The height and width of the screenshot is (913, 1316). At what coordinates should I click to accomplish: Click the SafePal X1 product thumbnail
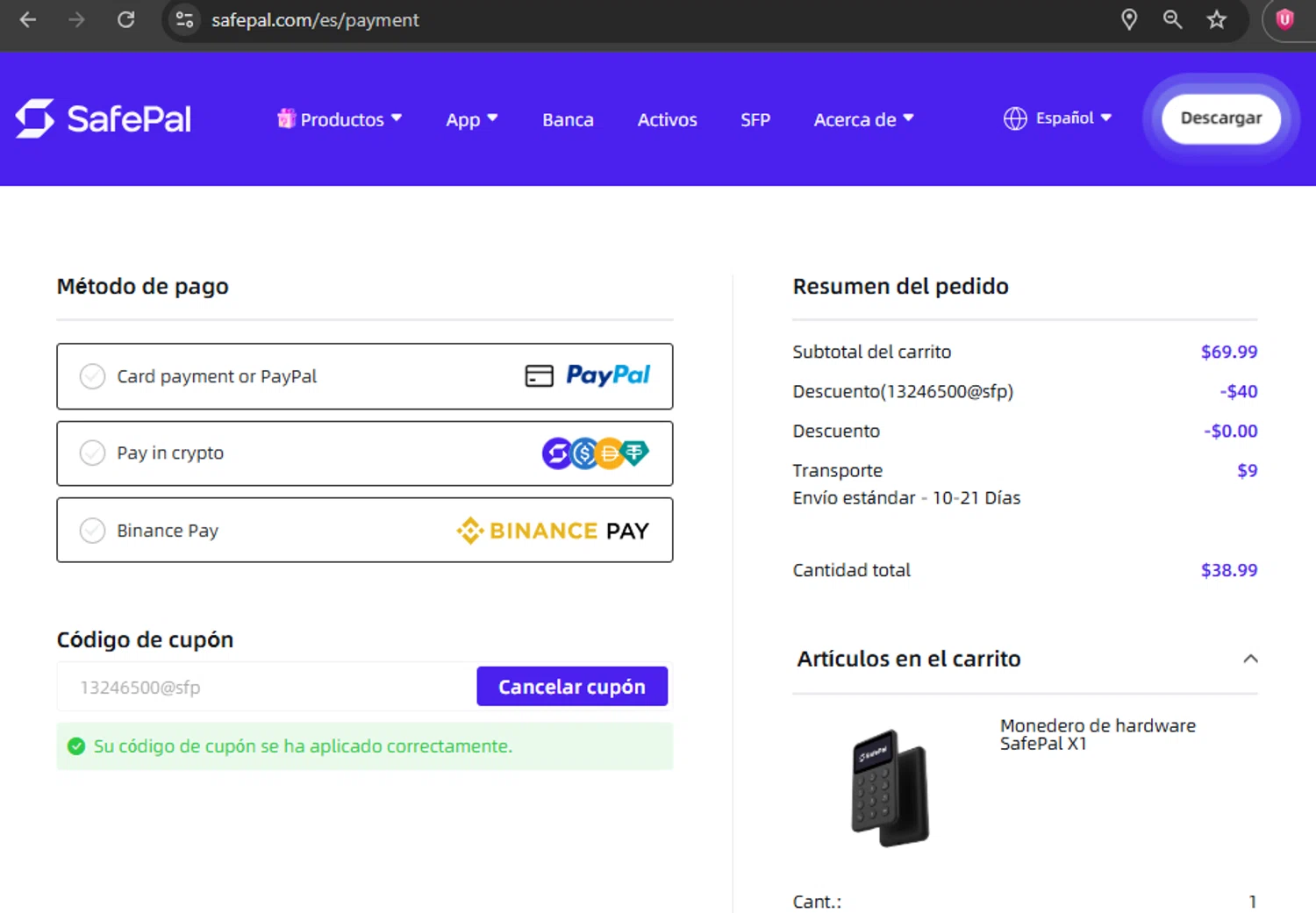click(x=890, y=787)
